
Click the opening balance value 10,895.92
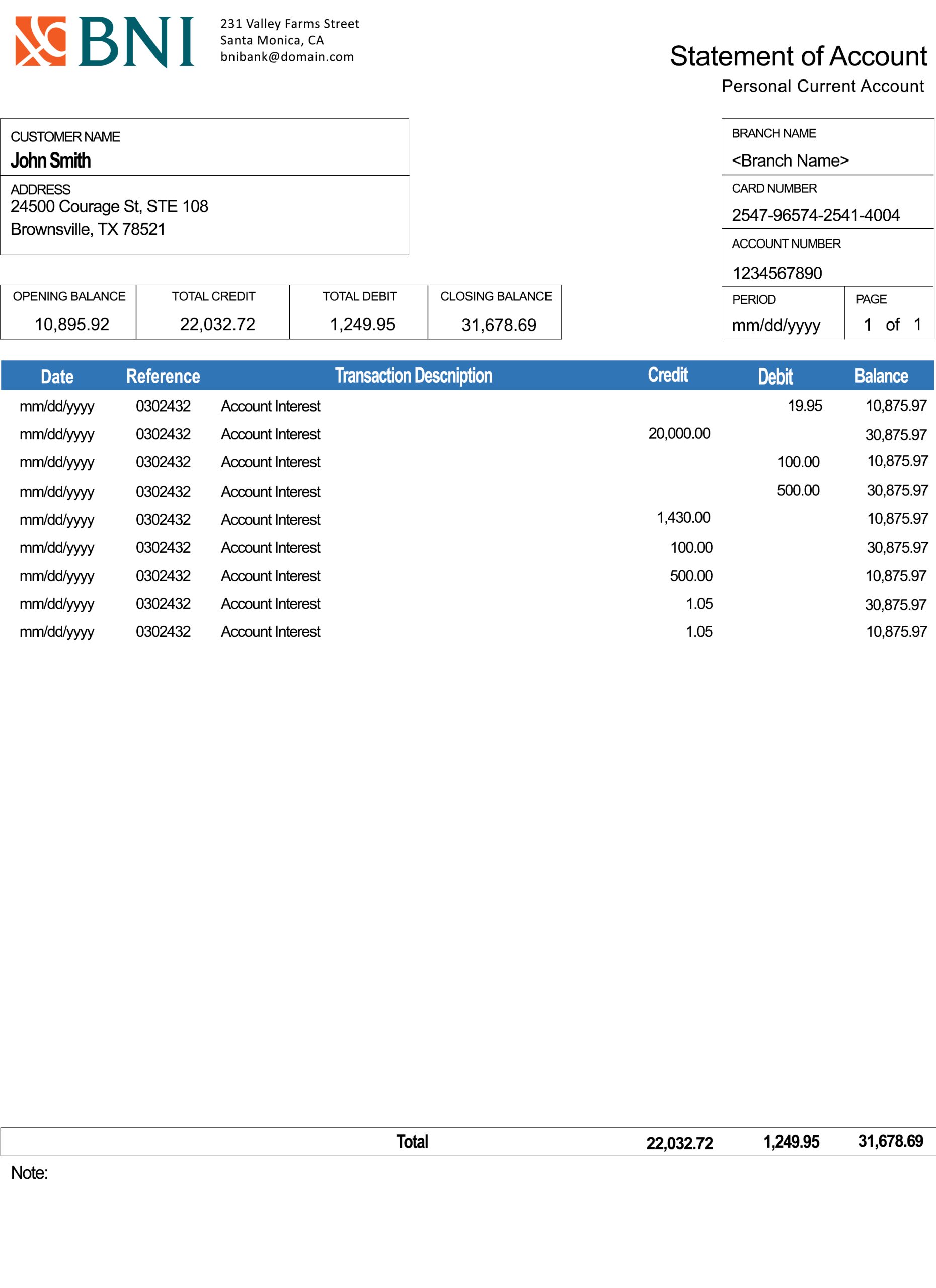click(72, 325)
